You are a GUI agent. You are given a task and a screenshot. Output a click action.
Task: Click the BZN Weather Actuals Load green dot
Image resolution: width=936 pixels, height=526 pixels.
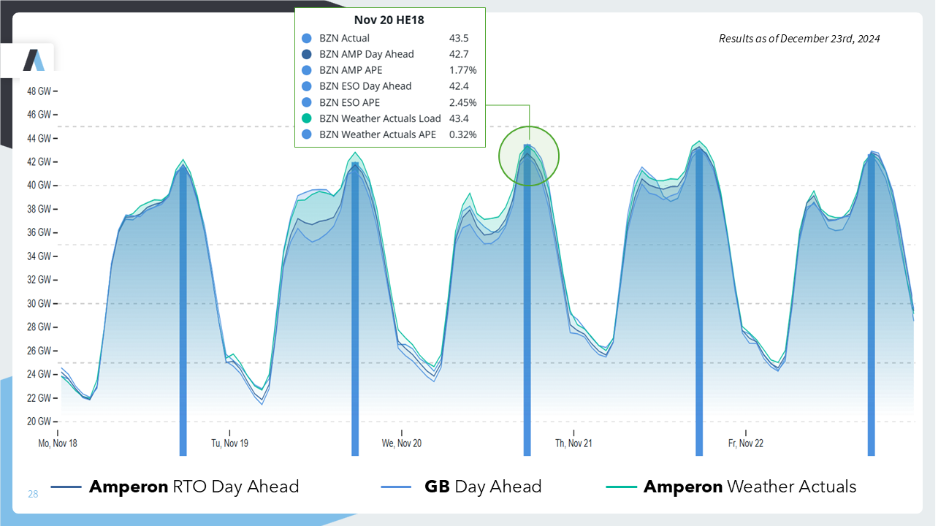click(x=307, y=118)
